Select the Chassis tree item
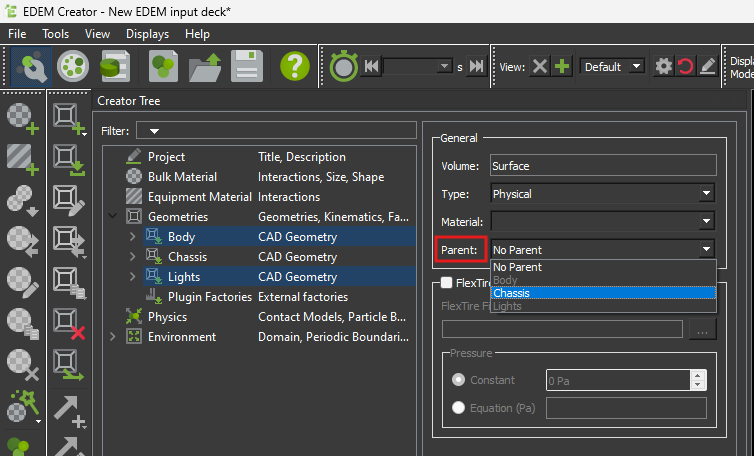 187,256
